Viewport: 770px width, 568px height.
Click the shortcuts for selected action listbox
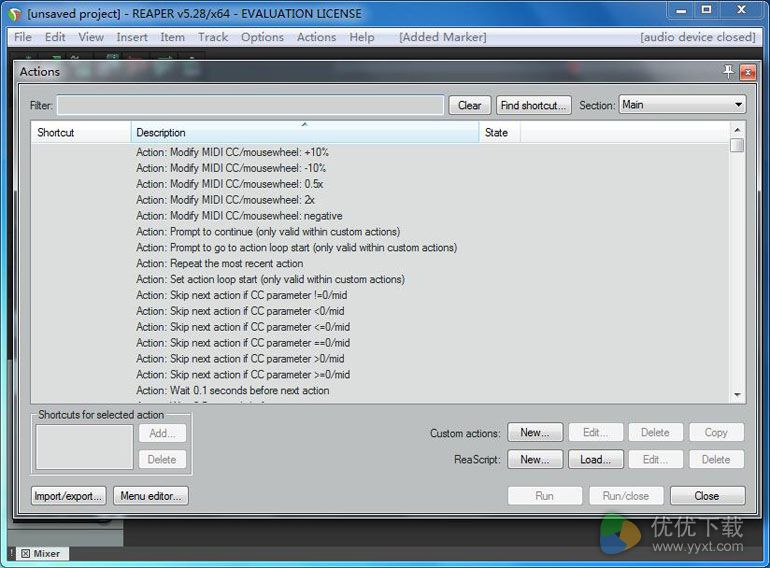tap(84, 447)
